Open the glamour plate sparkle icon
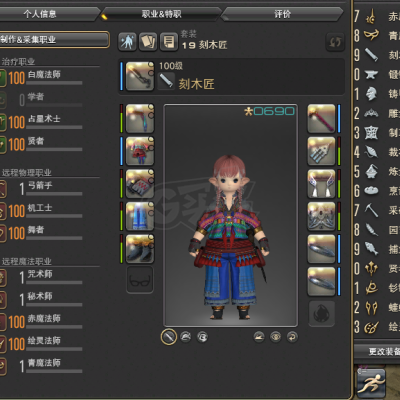This screenshot has width=400, height=400. (x=127, y=42)
